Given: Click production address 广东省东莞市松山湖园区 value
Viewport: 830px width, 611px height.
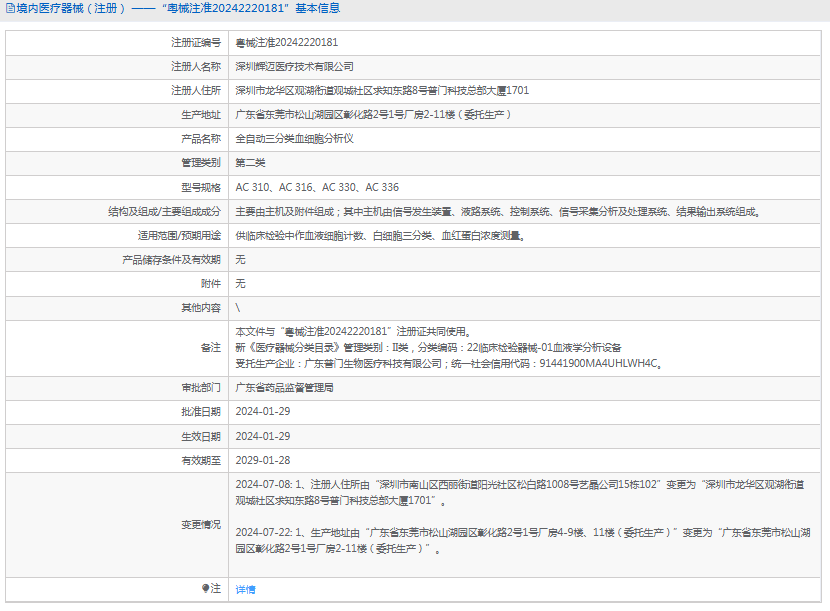Looking at the screenshot, I should (x=373, y=114).
